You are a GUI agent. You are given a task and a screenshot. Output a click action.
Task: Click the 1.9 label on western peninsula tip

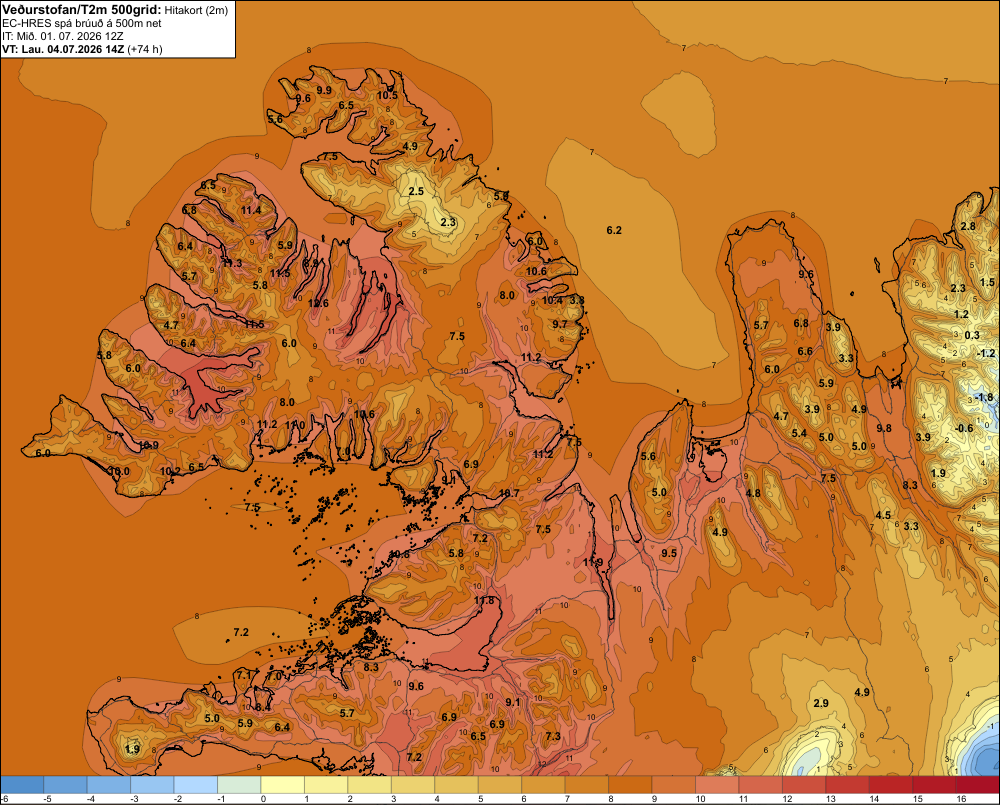click(132, 749)
